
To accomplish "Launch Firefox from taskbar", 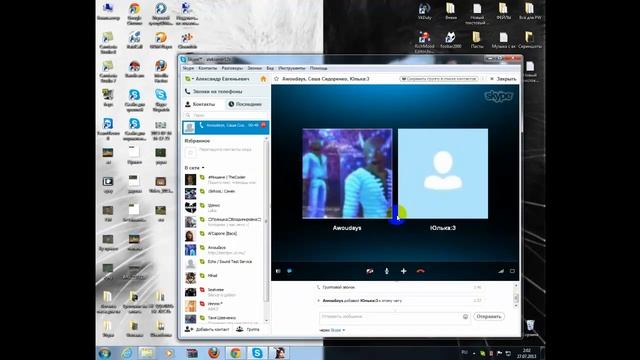I will coord(213,353).
